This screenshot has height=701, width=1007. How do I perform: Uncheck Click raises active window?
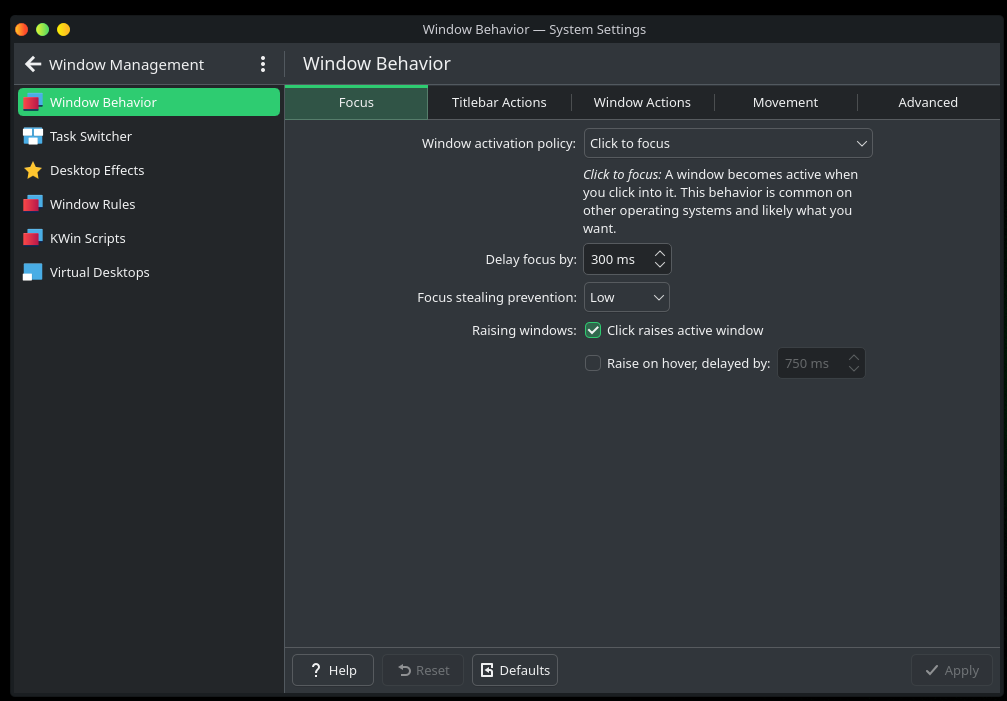pos(593,330)
